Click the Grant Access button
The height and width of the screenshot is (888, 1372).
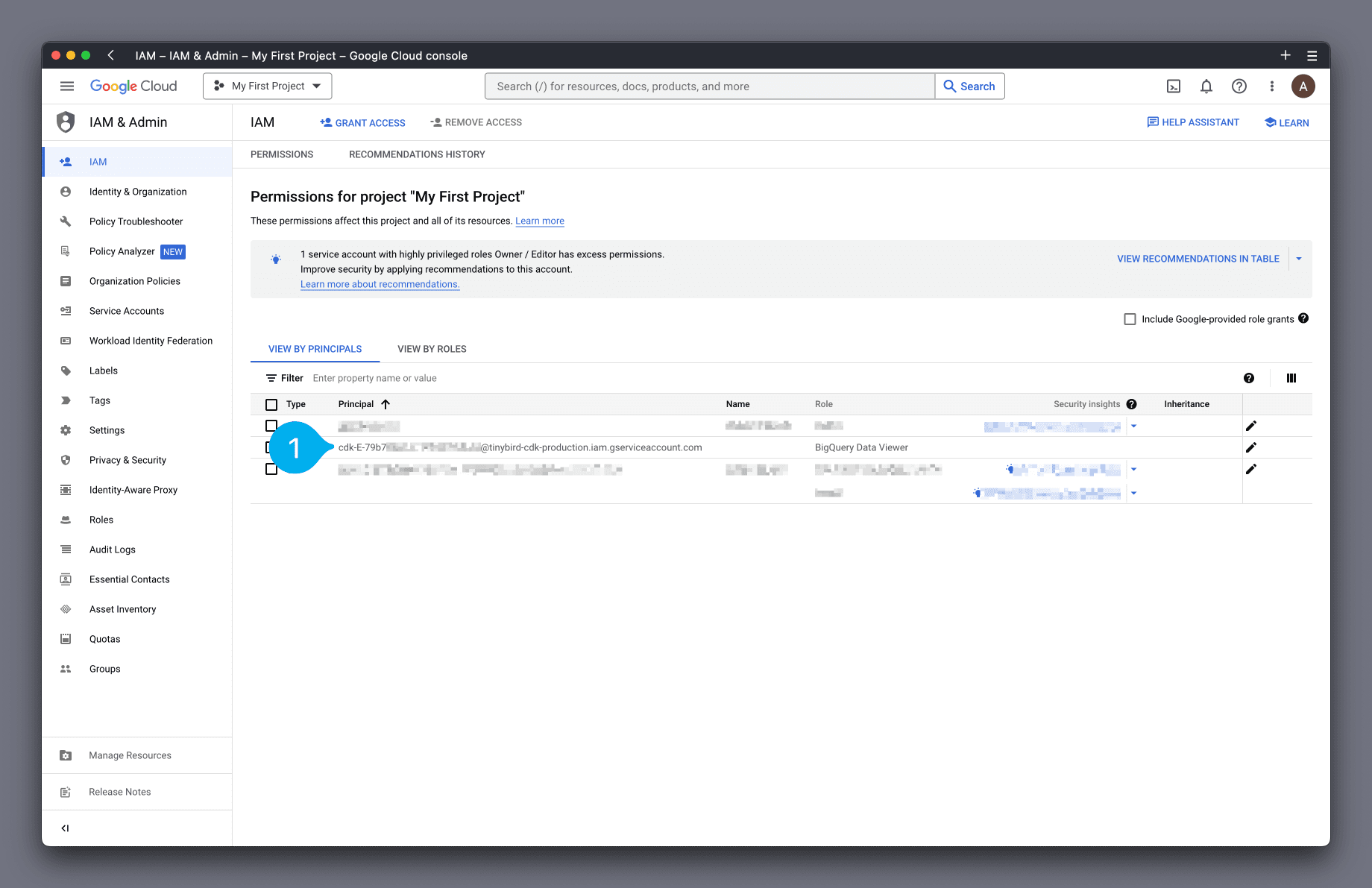coord(363,123)
